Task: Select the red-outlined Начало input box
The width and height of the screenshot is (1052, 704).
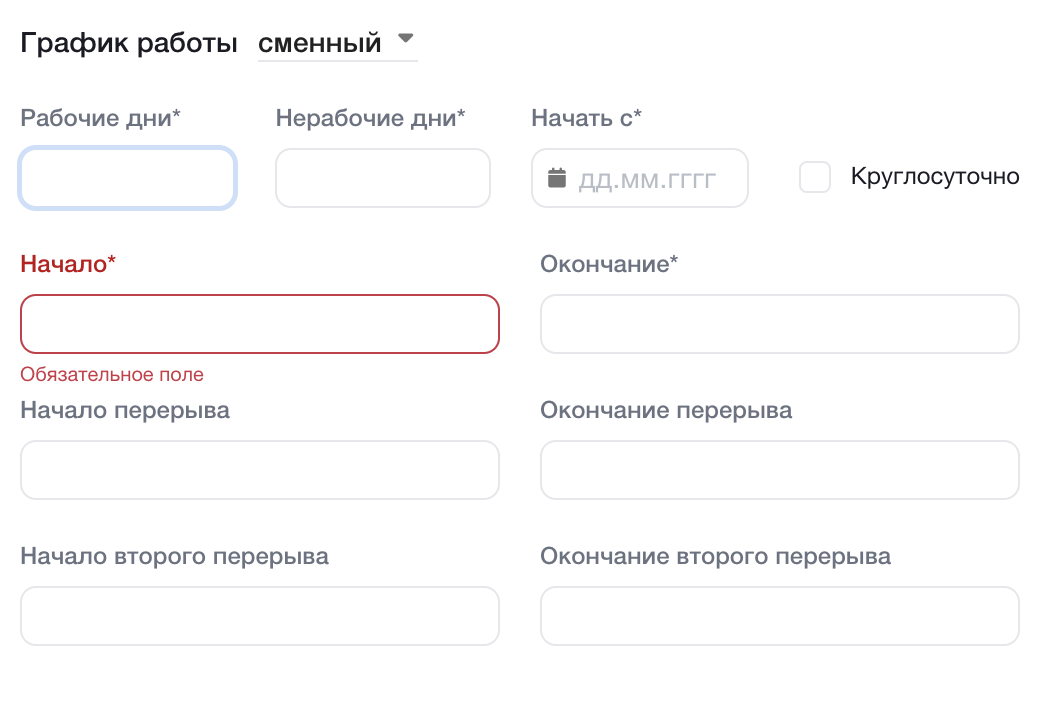Action: coord(260,324)
